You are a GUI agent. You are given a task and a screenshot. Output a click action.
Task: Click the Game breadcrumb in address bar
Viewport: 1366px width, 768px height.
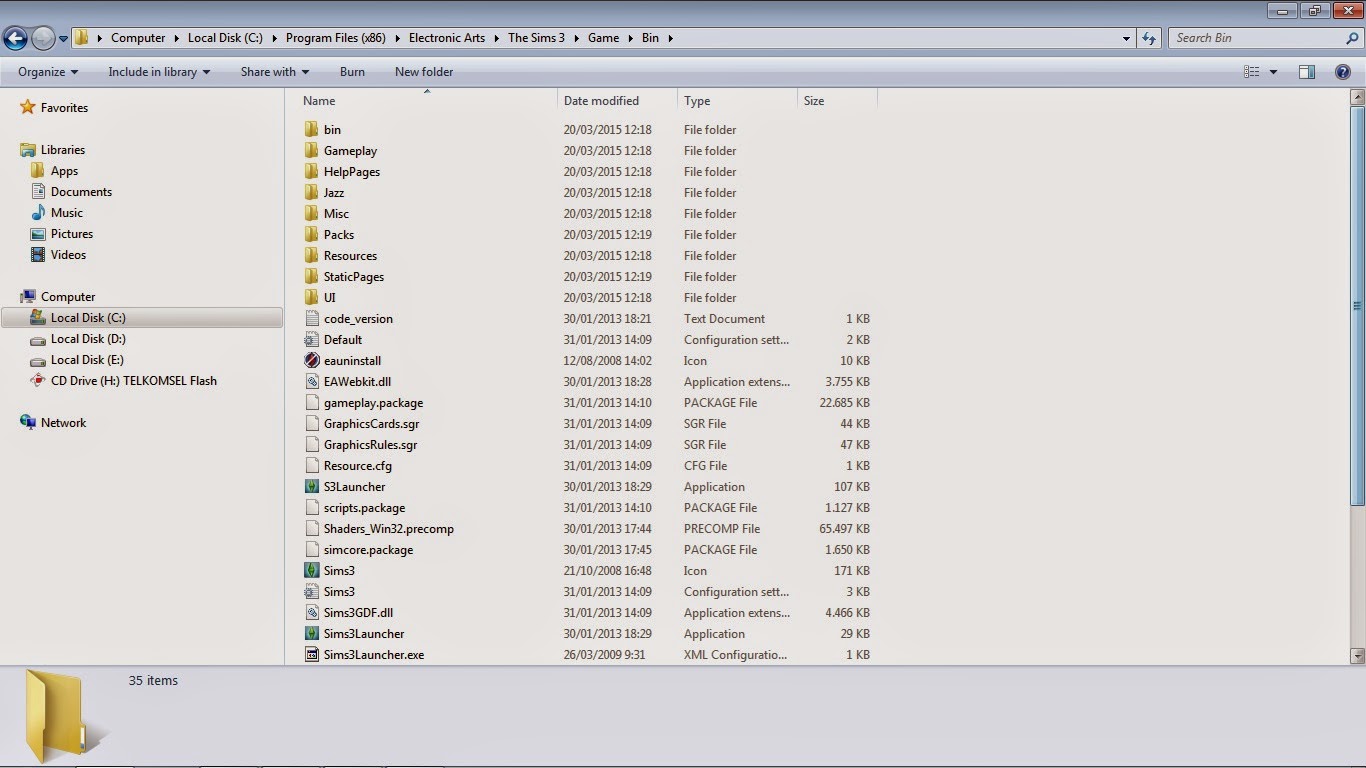click(603, 38)
